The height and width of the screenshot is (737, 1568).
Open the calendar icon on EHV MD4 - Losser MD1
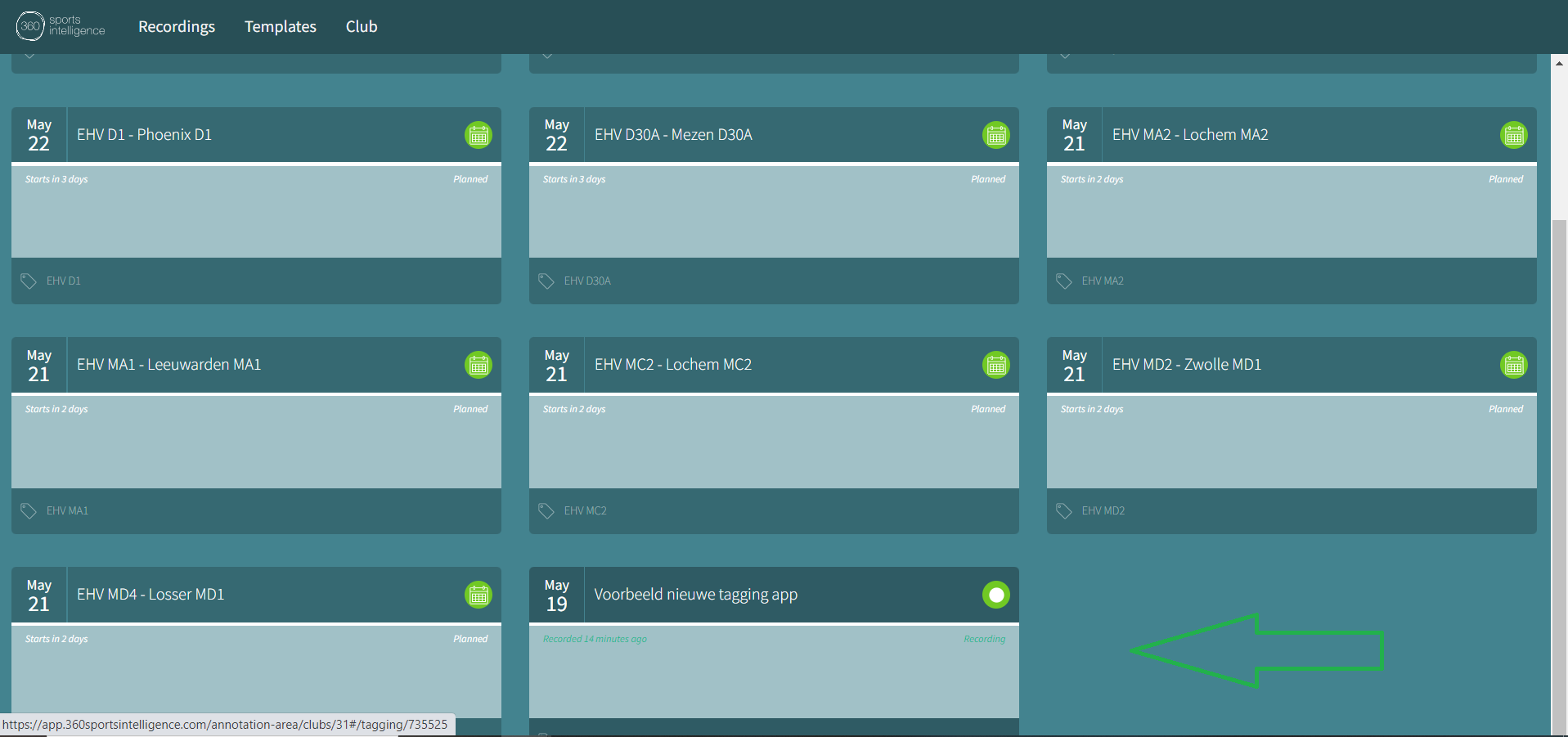(x=478, y=595)
